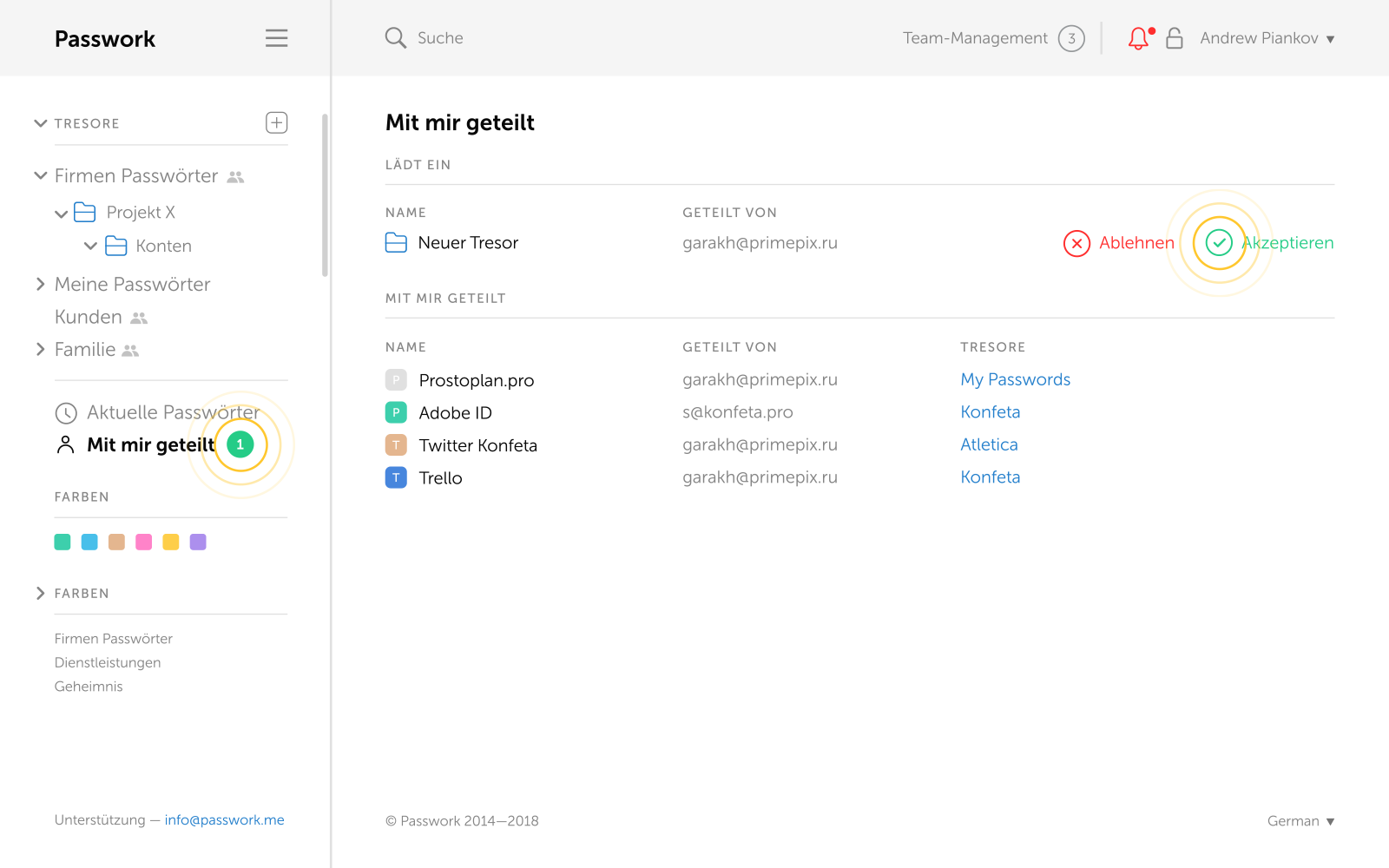Image resolution: width=1389 pixels, height=868 pixels.
Task: Click Akzeptieren to accept invitation
Action: coord(1287,243)
